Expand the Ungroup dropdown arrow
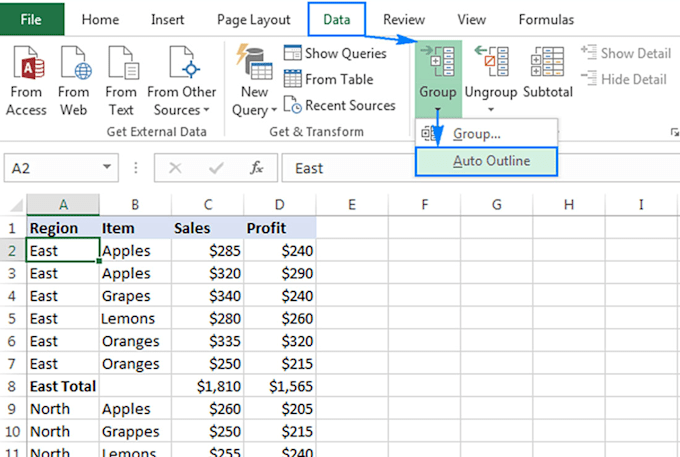Viewport: 680px width, 457px height. pyautogui.click(x=490, y=108)
